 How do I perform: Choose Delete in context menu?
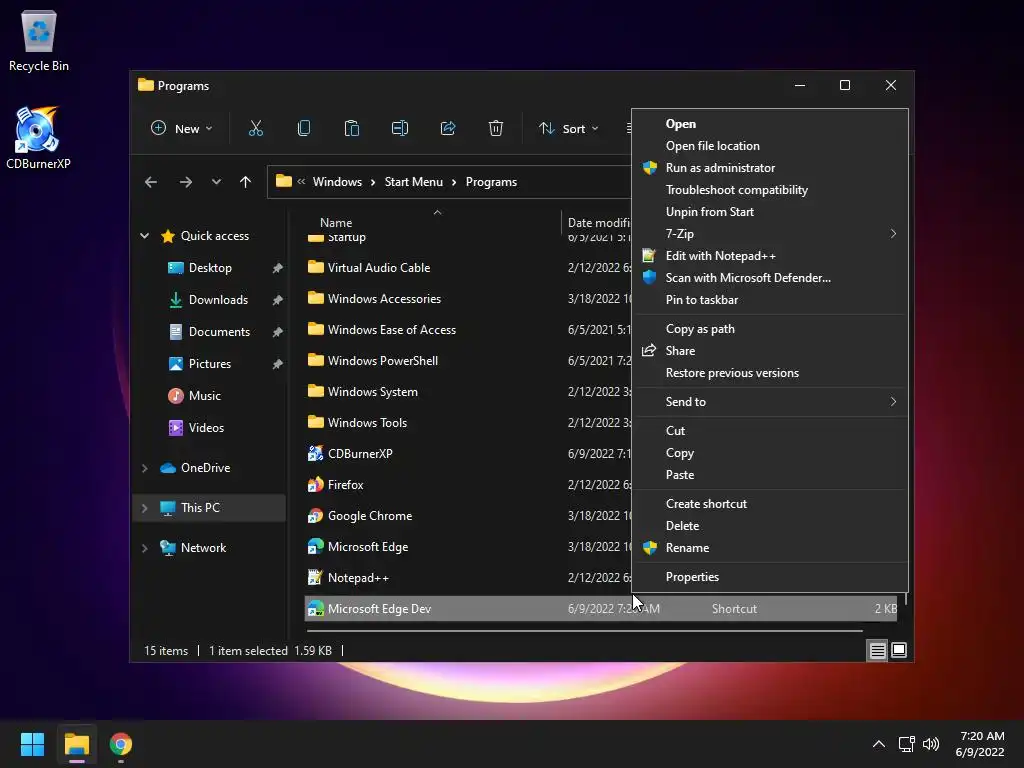tap(770, 526)
